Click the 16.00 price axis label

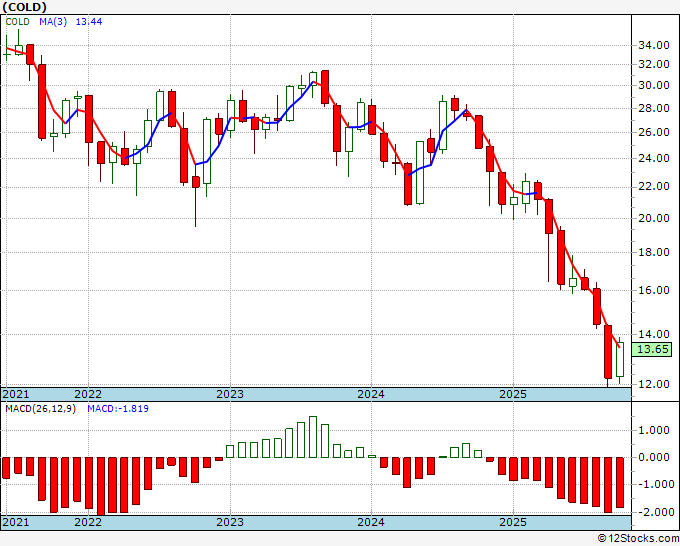[654, 290]
